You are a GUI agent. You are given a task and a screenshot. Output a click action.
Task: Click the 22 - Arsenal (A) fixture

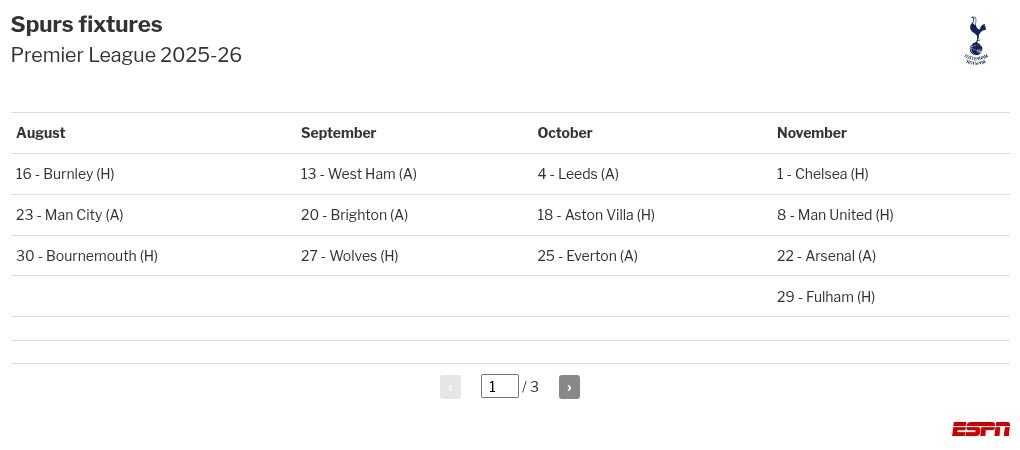point(826,256)
